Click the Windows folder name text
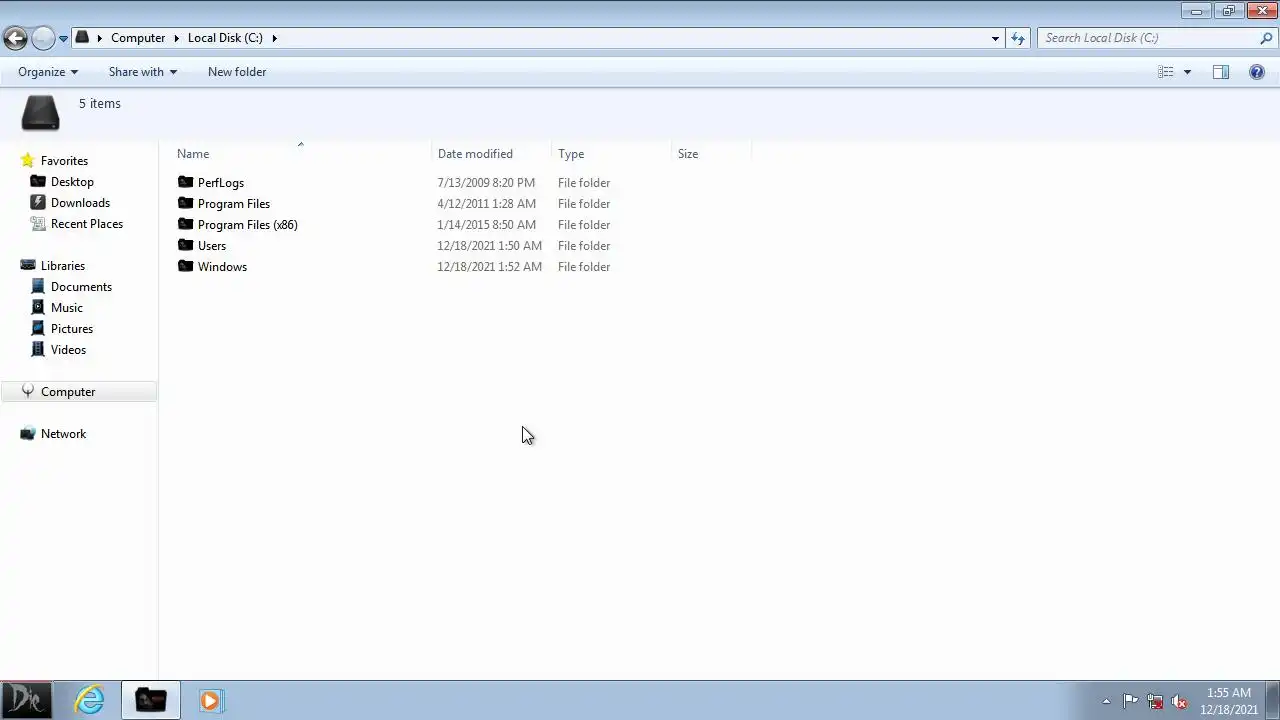This screenshot has height=720, width=1280. pyautogui.click(x=222, y=267)
